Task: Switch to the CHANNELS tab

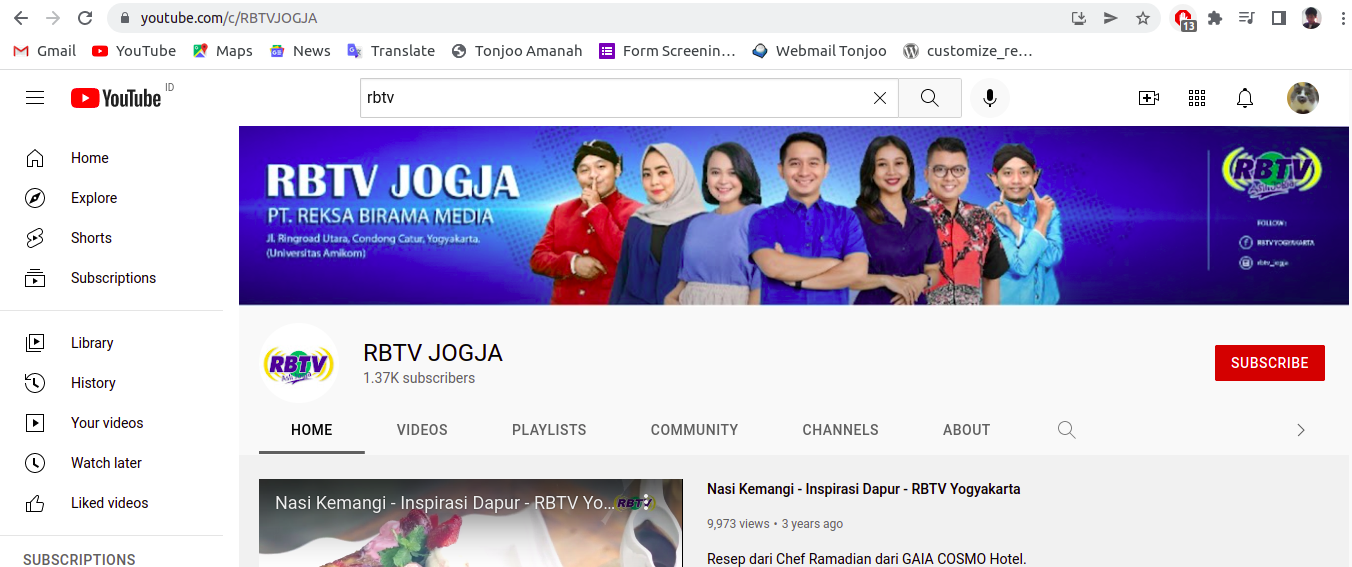Action: point(841,430)
